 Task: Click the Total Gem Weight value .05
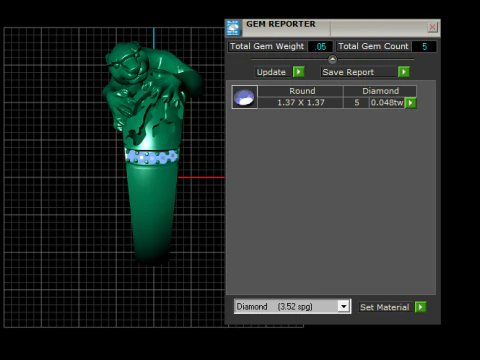pos(320,46)
